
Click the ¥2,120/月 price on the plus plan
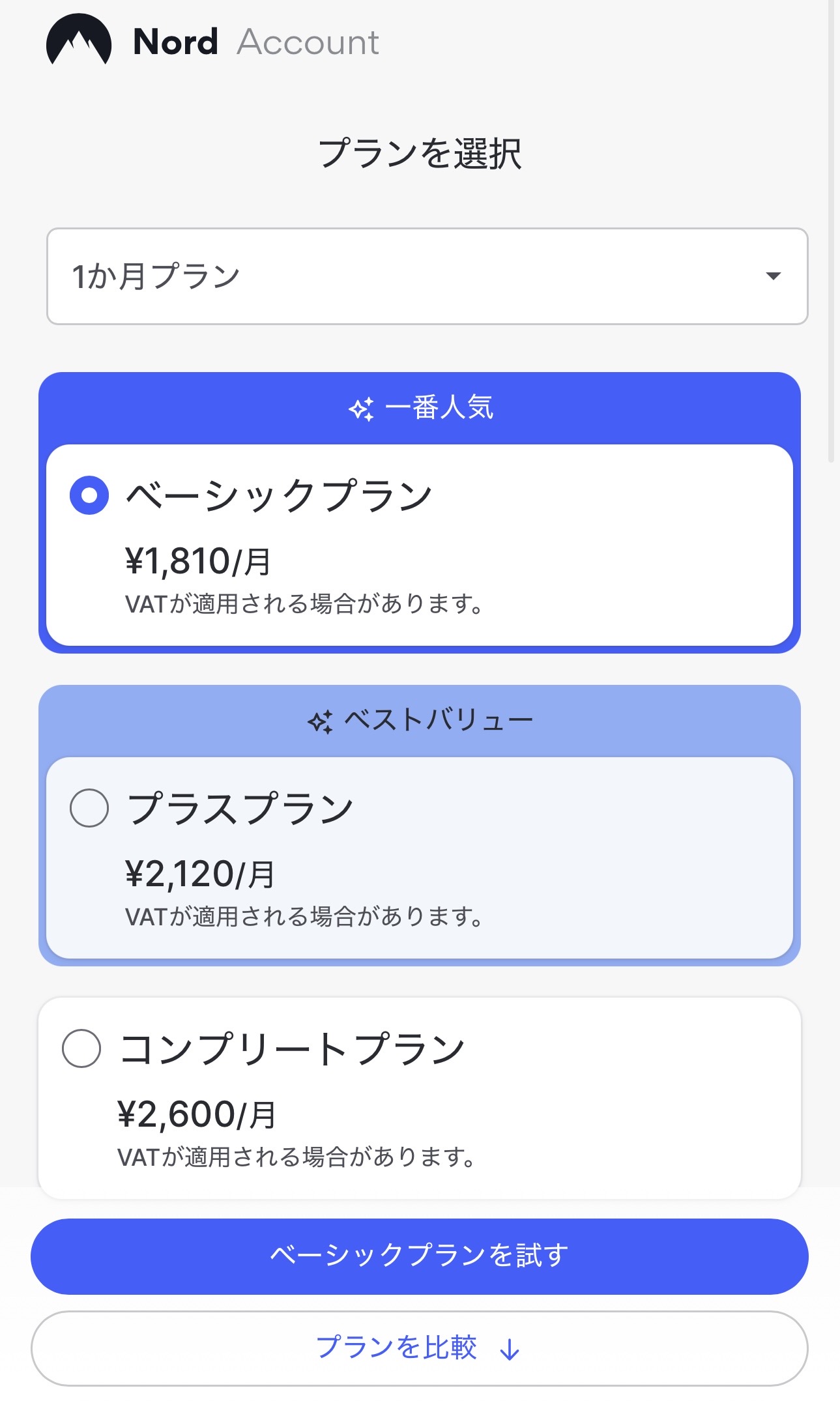pyautogui.click(x=199, y=874)
